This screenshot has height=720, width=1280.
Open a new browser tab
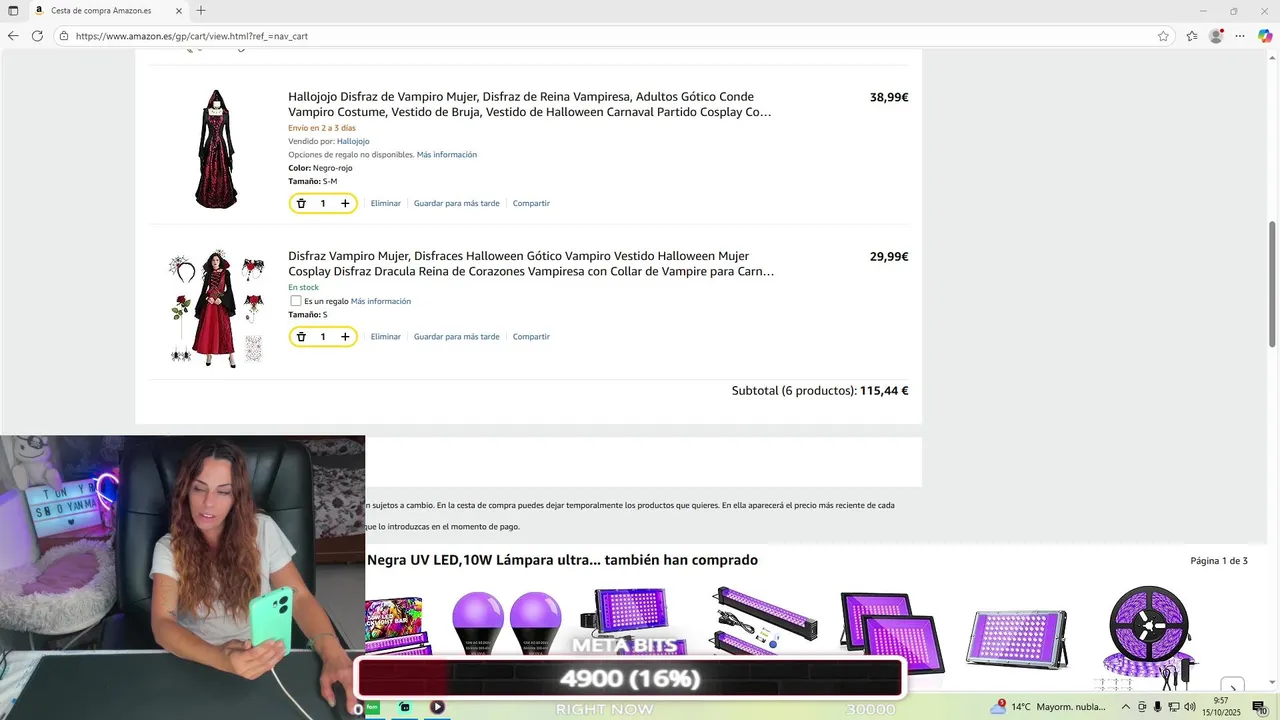coord(201,11)
